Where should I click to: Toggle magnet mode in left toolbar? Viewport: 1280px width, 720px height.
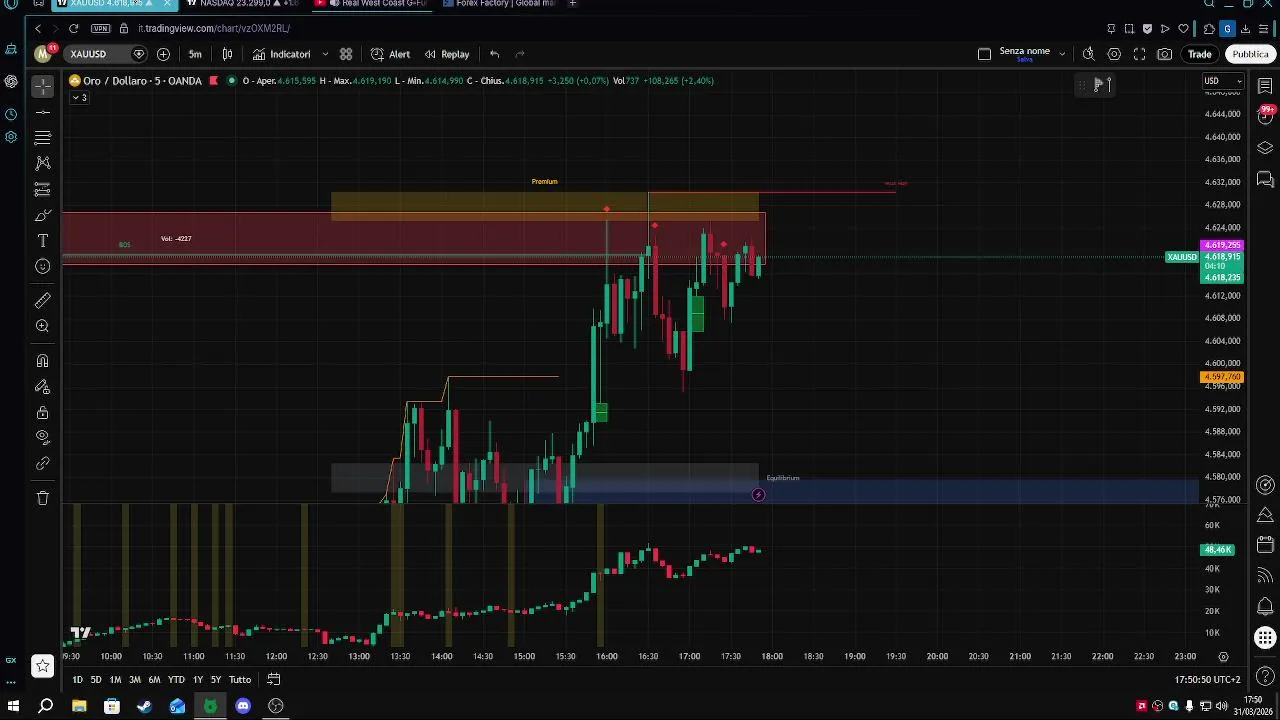[42, 361]
